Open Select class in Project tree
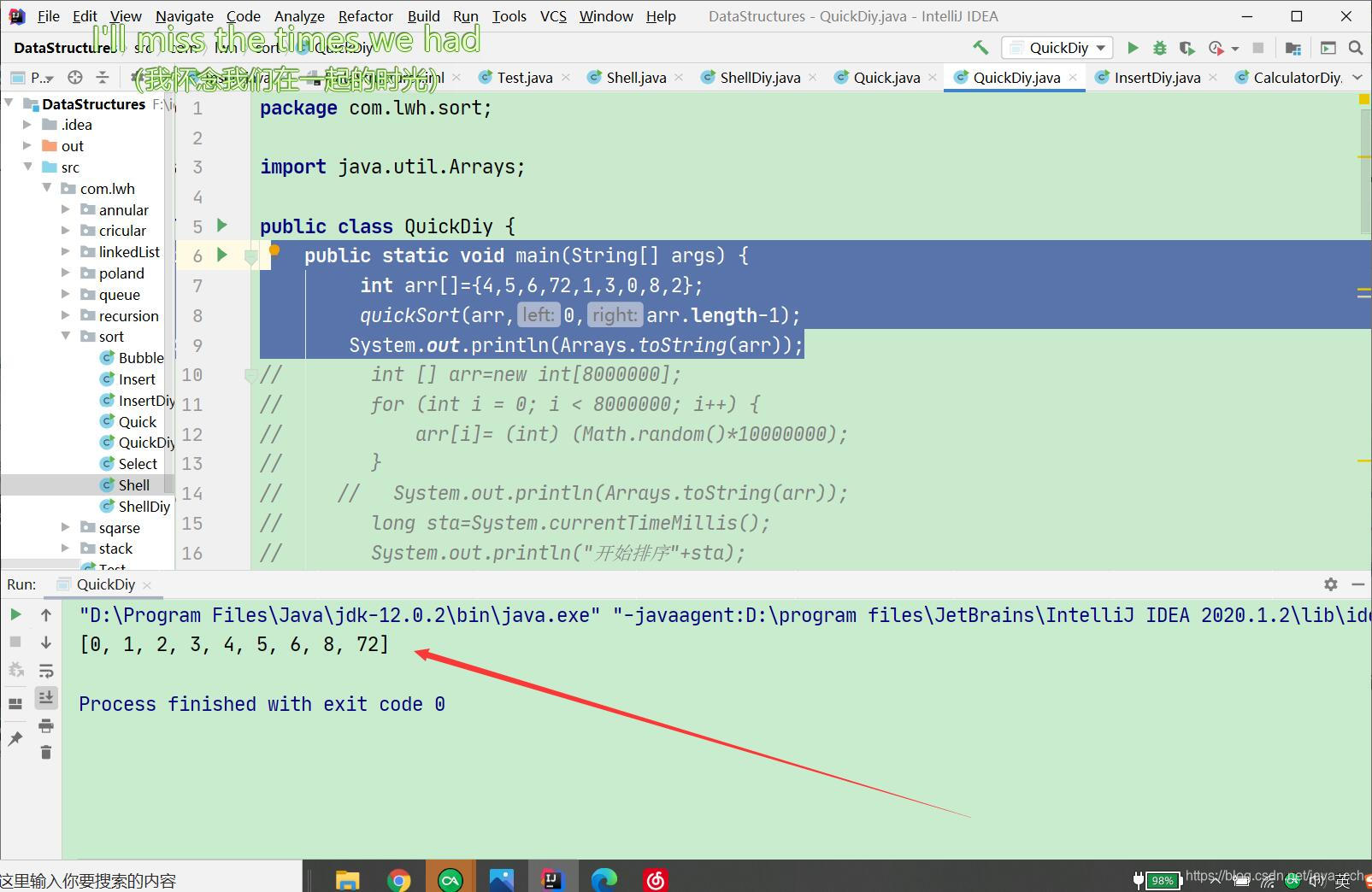Image resolution: width=1372 pixels, height=892 pixels. [129, 464]
